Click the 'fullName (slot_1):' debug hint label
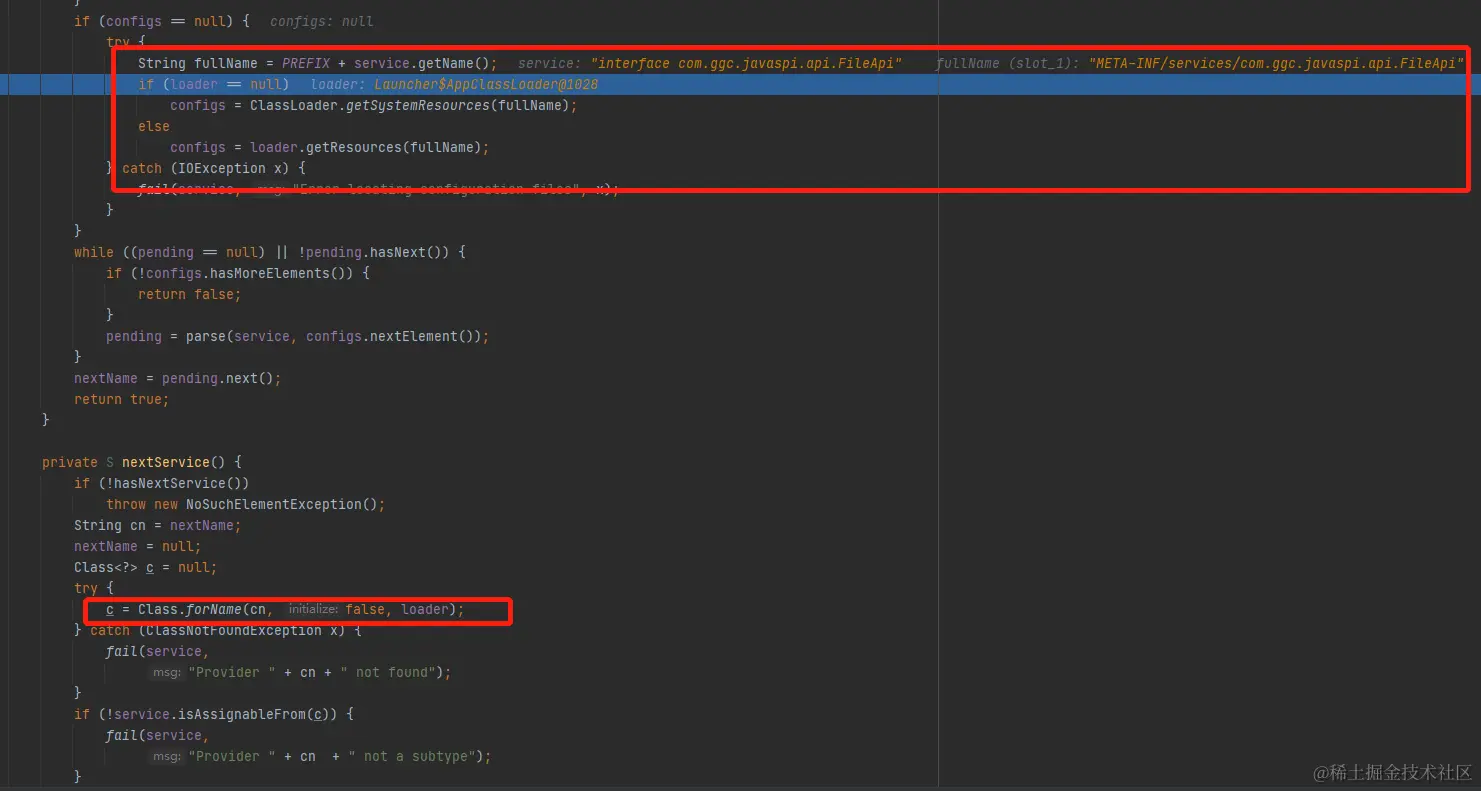 pos(1008,63)
